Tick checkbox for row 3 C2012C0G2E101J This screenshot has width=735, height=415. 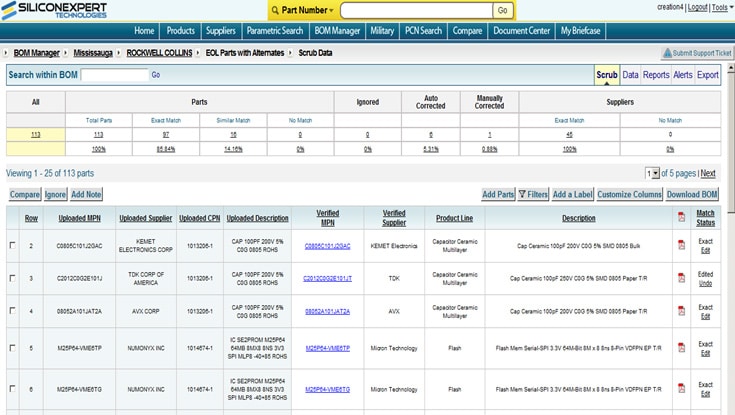pyautogui.click(x=13, y=278)
